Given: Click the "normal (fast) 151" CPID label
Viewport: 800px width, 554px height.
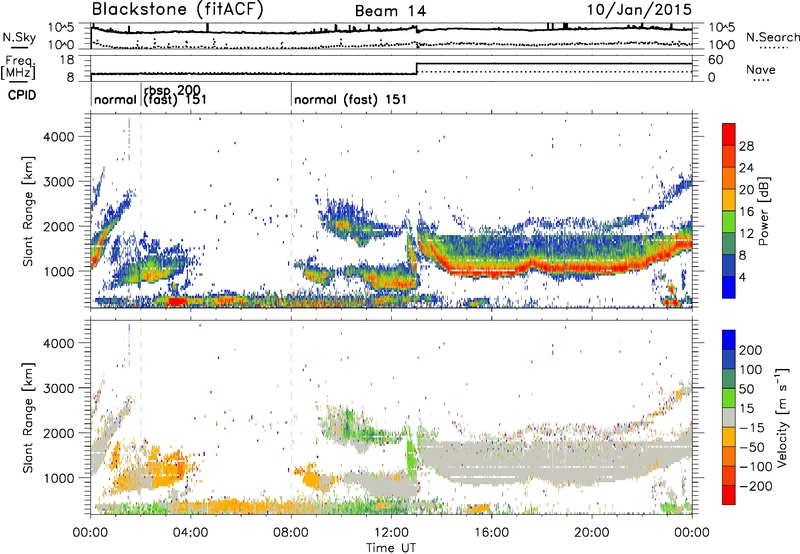Looking at the screenshot, I should pos(351,99).
